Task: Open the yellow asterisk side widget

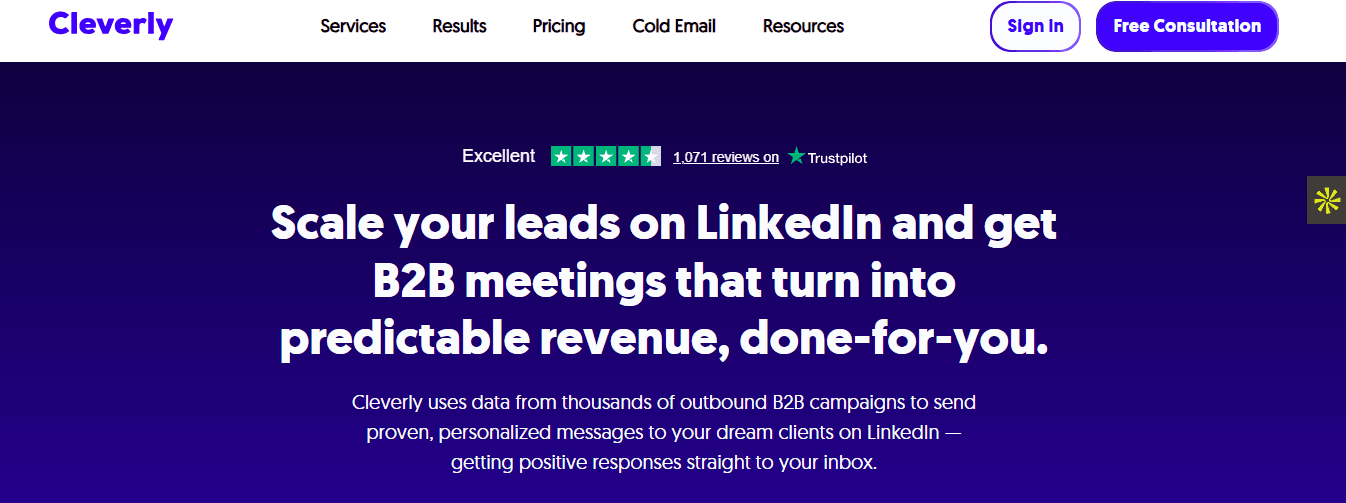Action: [x=1326, y=200]
